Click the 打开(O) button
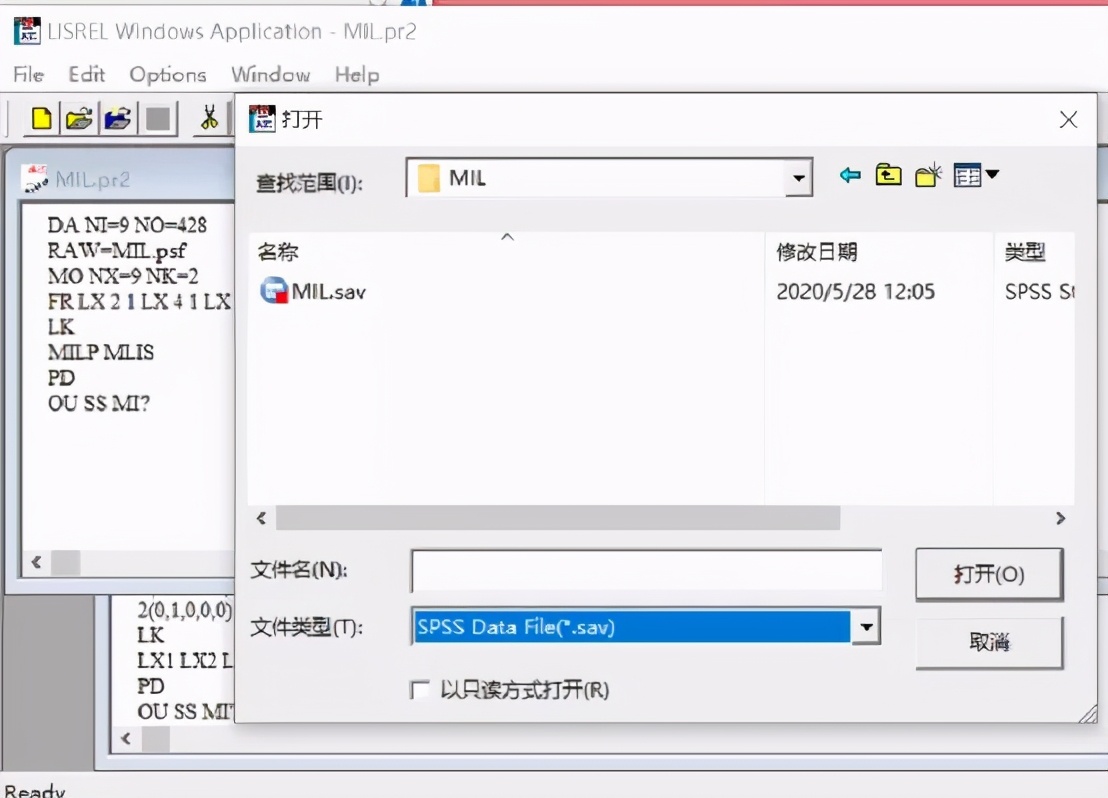This screenshot has width=1108, height=798. (988, 574)
